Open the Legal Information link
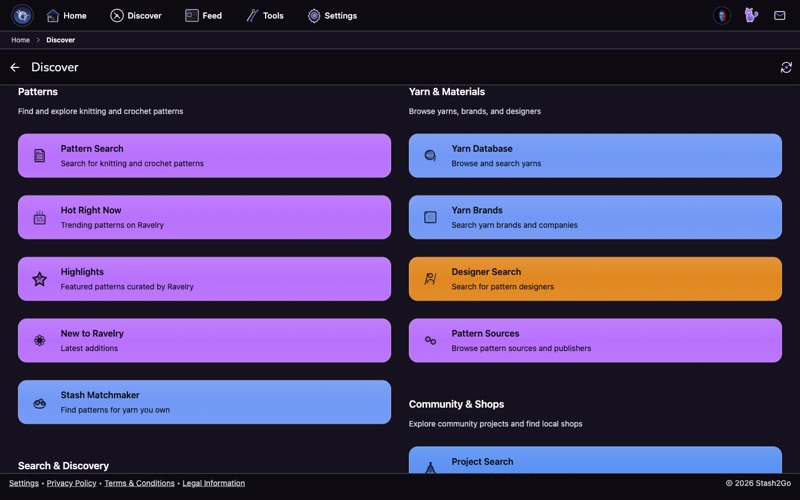Viewport: 800px width, 500px height. 214,483
